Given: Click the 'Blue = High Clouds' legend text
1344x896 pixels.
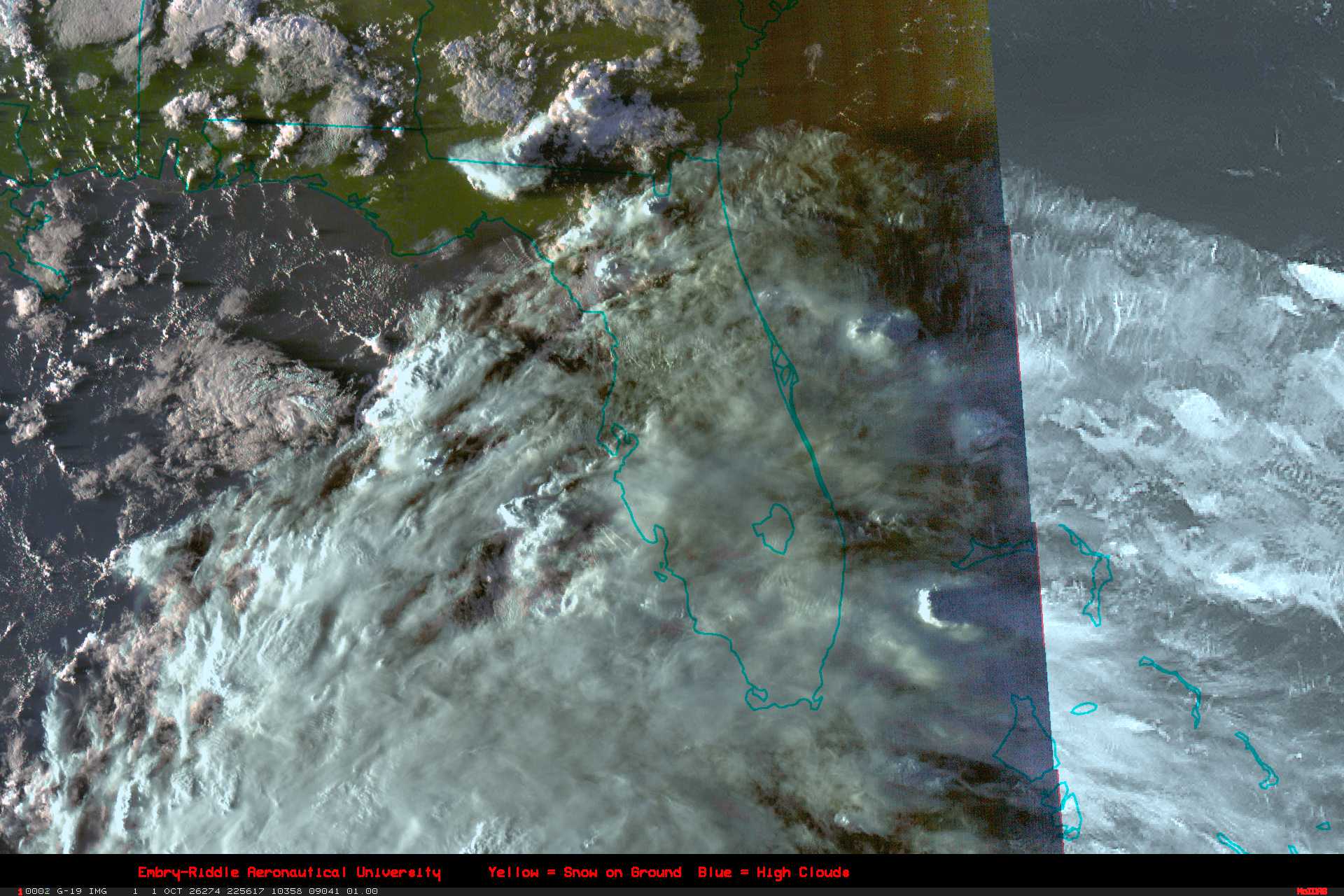Looking at the screenshot, I should tap(773, 872).
